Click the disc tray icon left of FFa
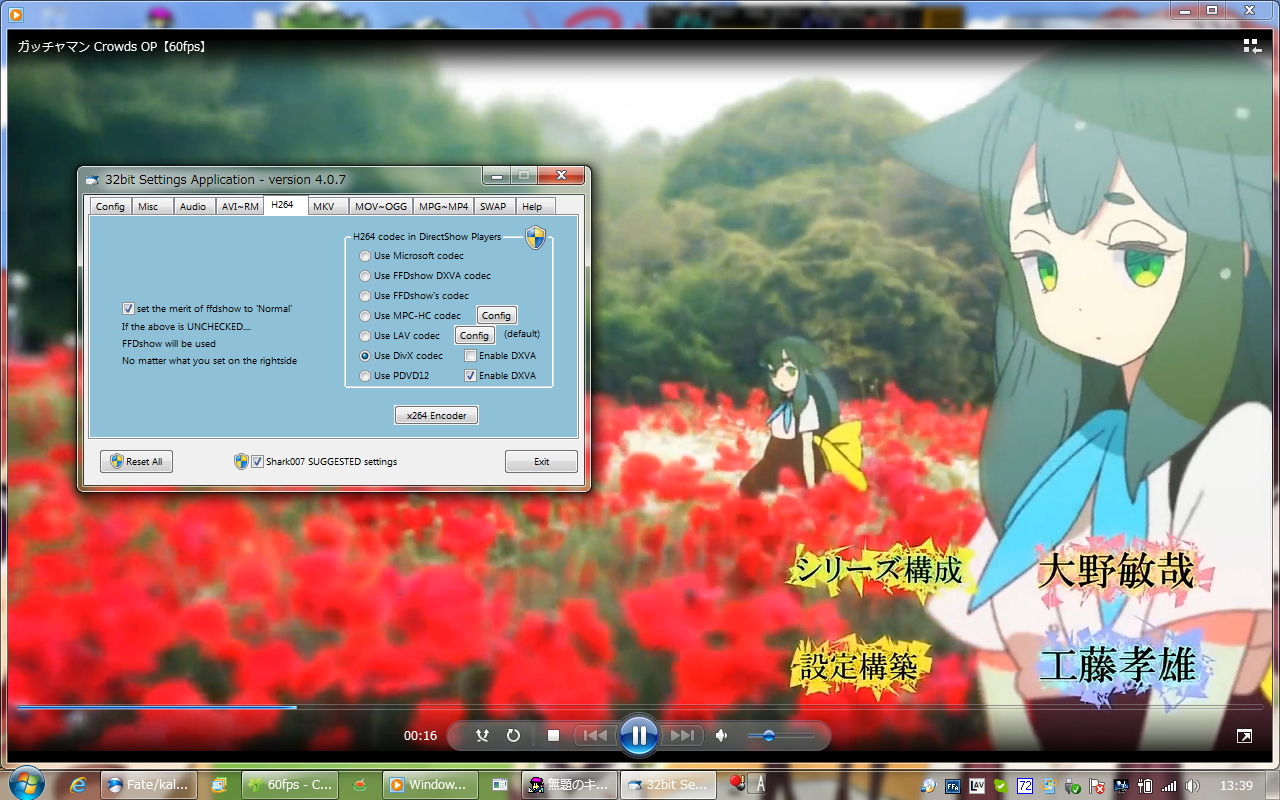The image size is (1280, 800). (929, 785)
